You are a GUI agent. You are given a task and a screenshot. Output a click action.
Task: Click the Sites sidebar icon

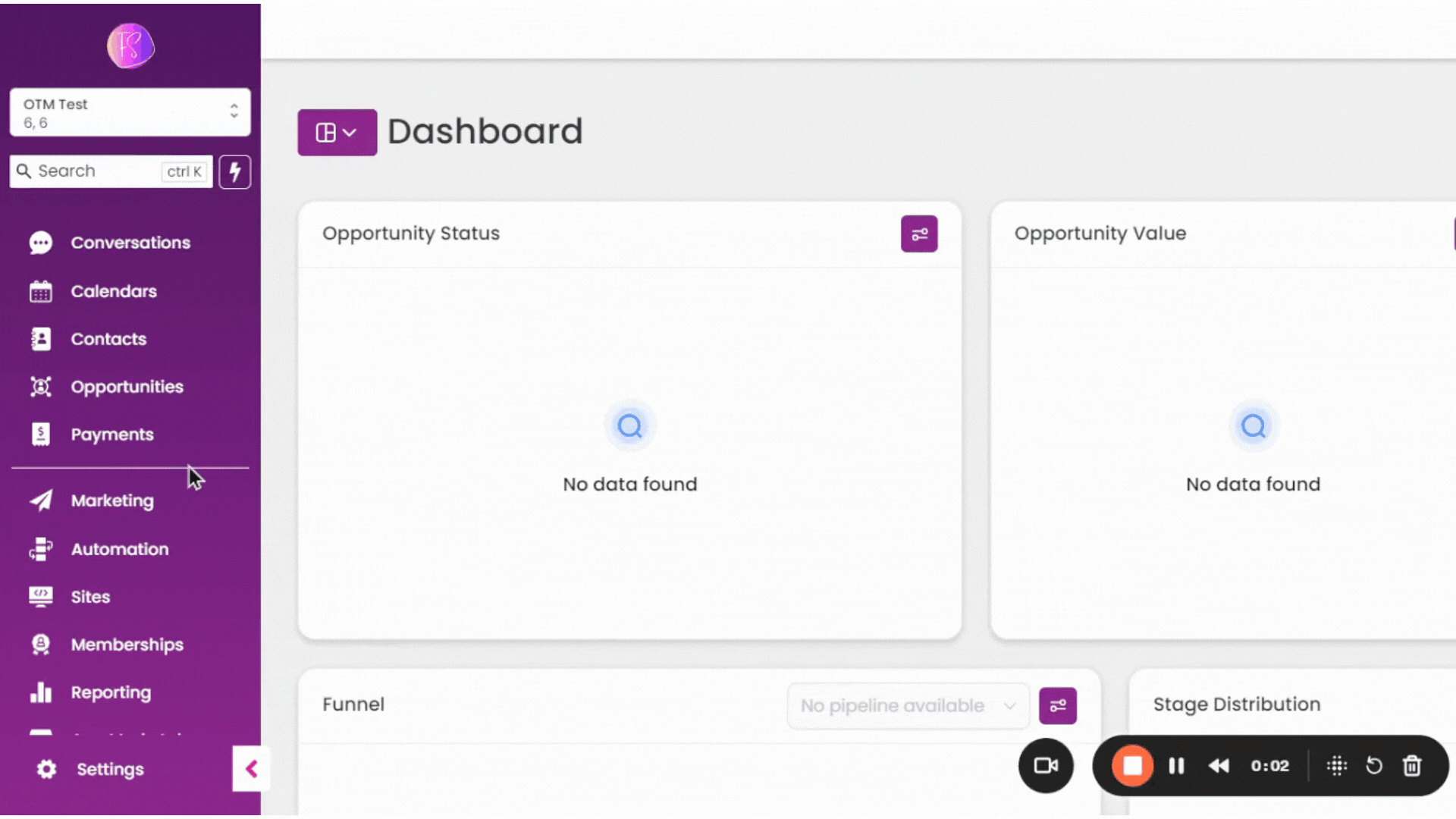40,596
